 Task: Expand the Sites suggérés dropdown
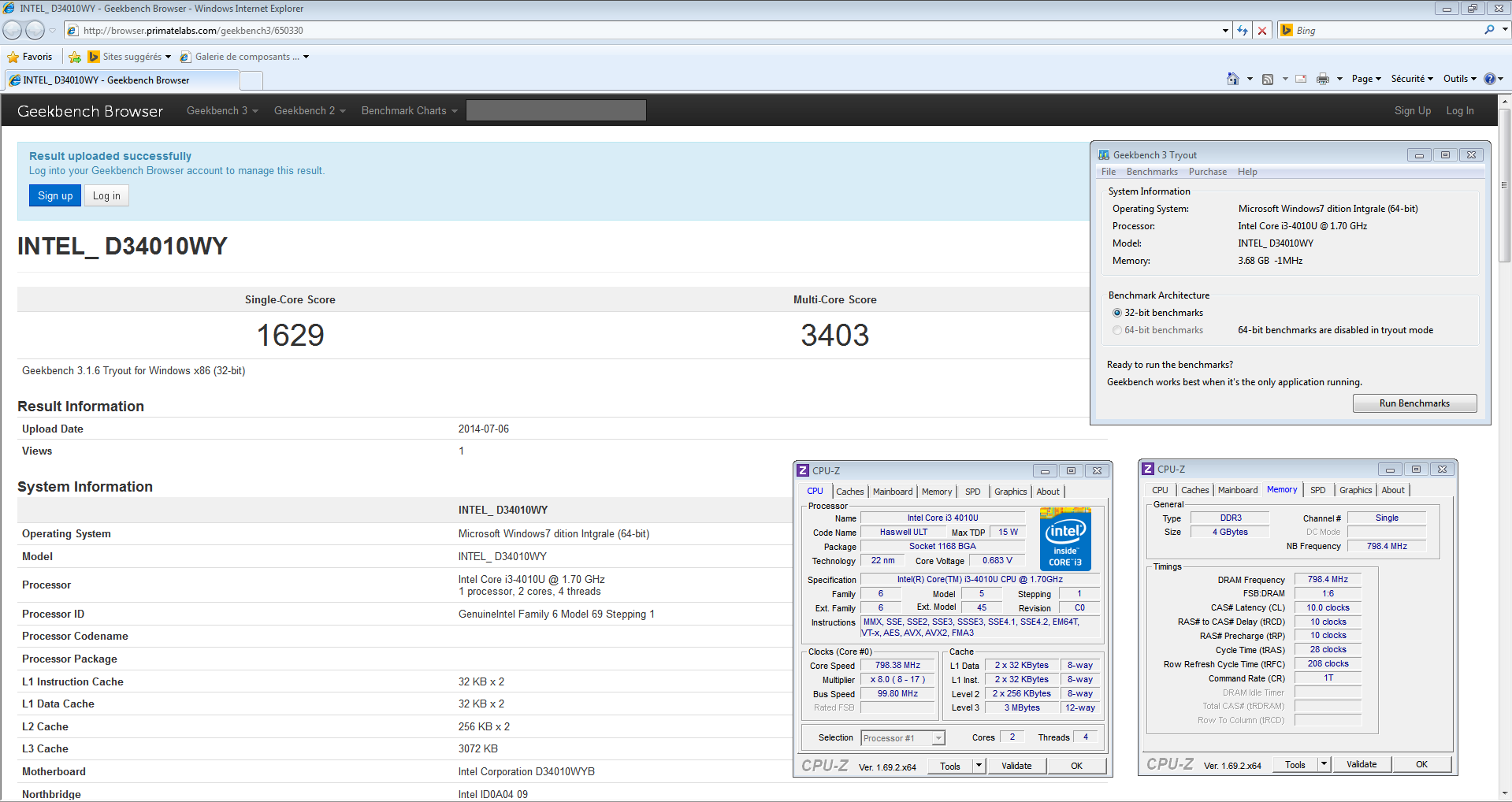(168, 57)
